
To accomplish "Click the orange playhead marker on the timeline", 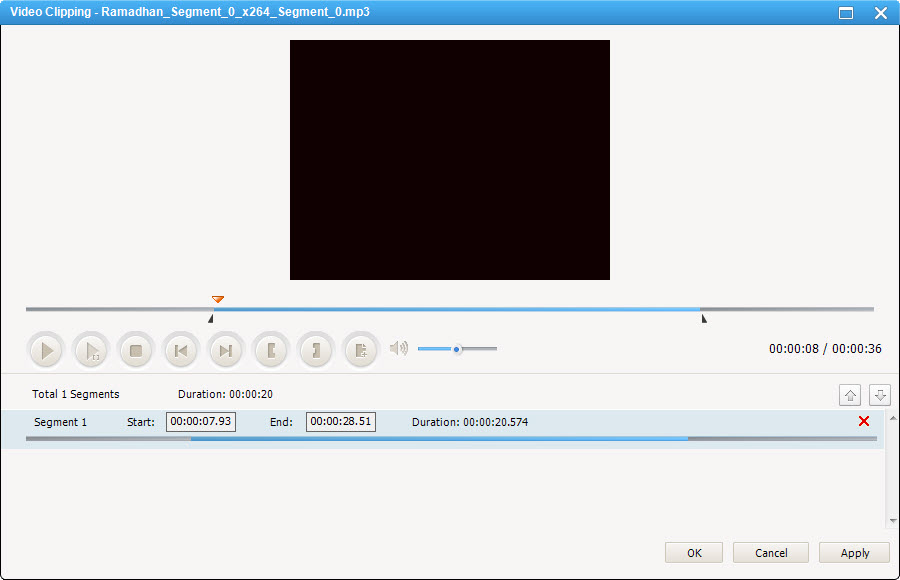I will pos(218,299).
